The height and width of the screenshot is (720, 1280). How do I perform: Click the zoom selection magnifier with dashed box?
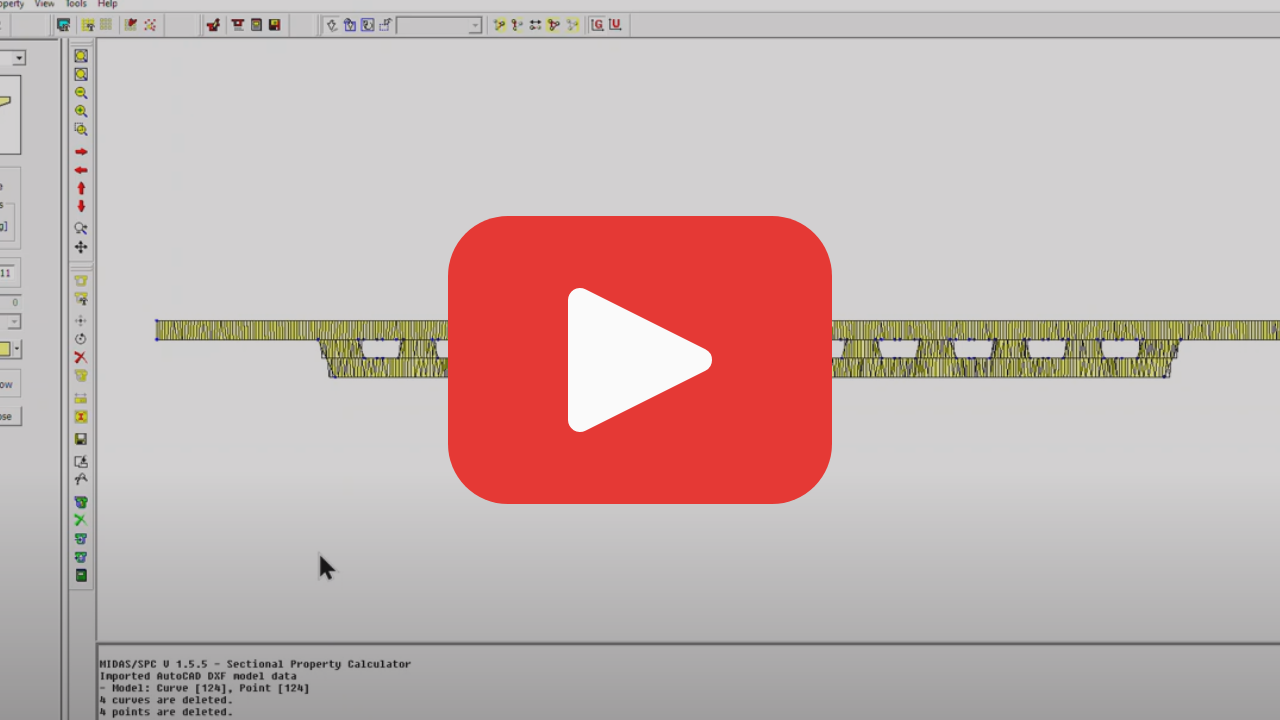tap(81, 129)
